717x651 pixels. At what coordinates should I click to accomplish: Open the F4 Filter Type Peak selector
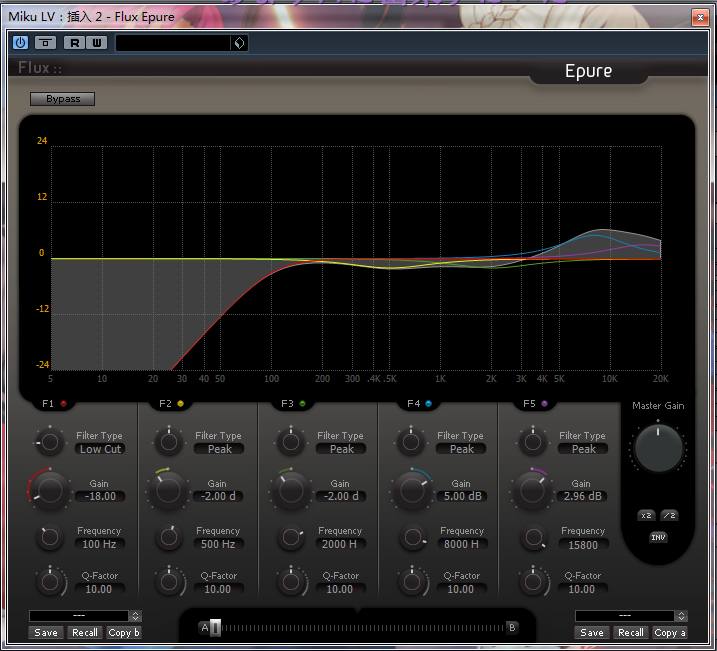pyautogui.click(x=461, y=449)
